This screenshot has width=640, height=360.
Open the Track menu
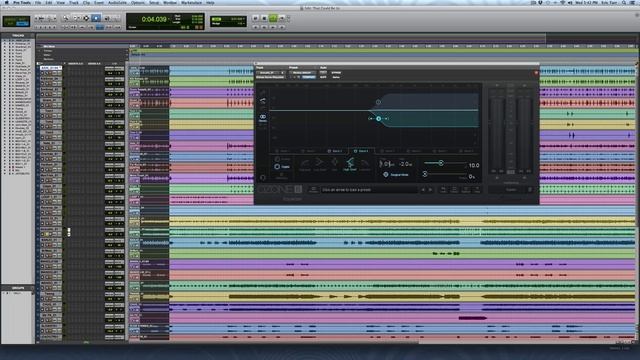coord(73,2)
